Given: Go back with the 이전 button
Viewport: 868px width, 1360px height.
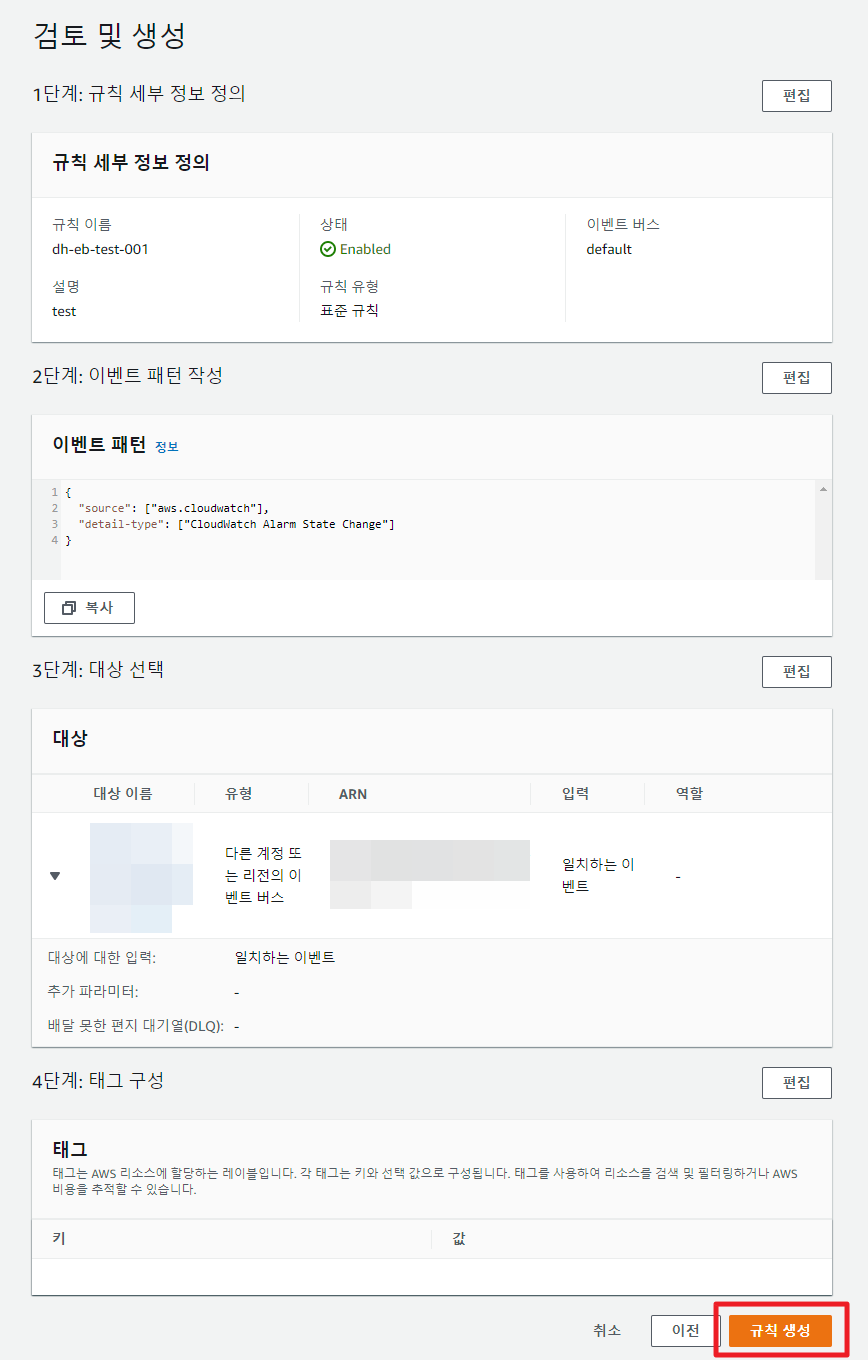Looking at the screenshot, I should click(x=685, y=1330).
